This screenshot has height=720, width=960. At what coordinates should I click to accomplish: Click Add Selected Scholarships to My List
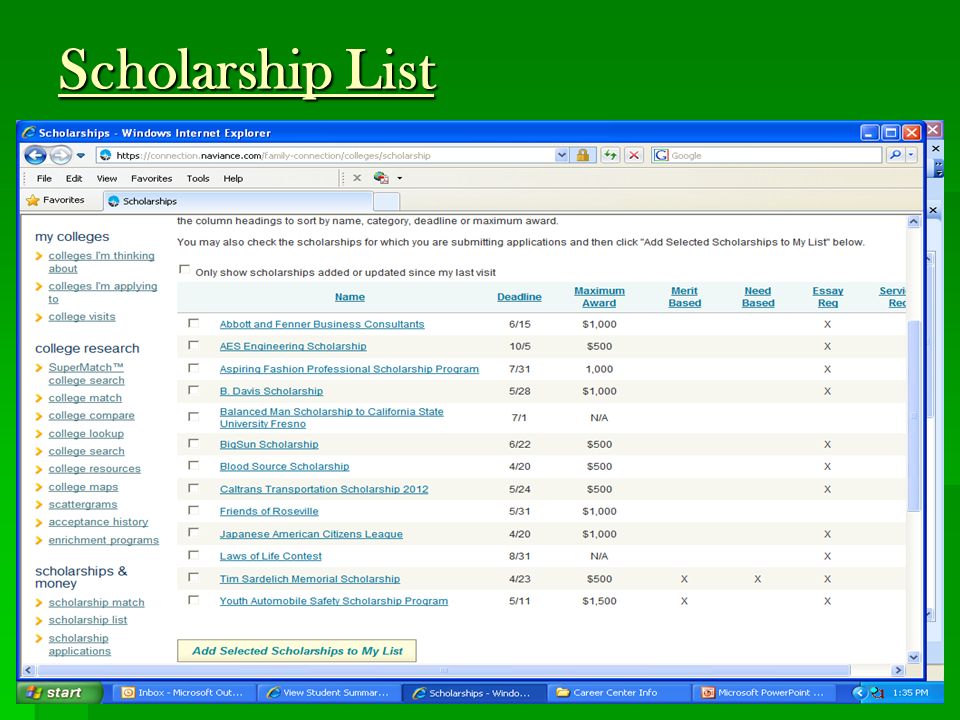tap(297, 651)
